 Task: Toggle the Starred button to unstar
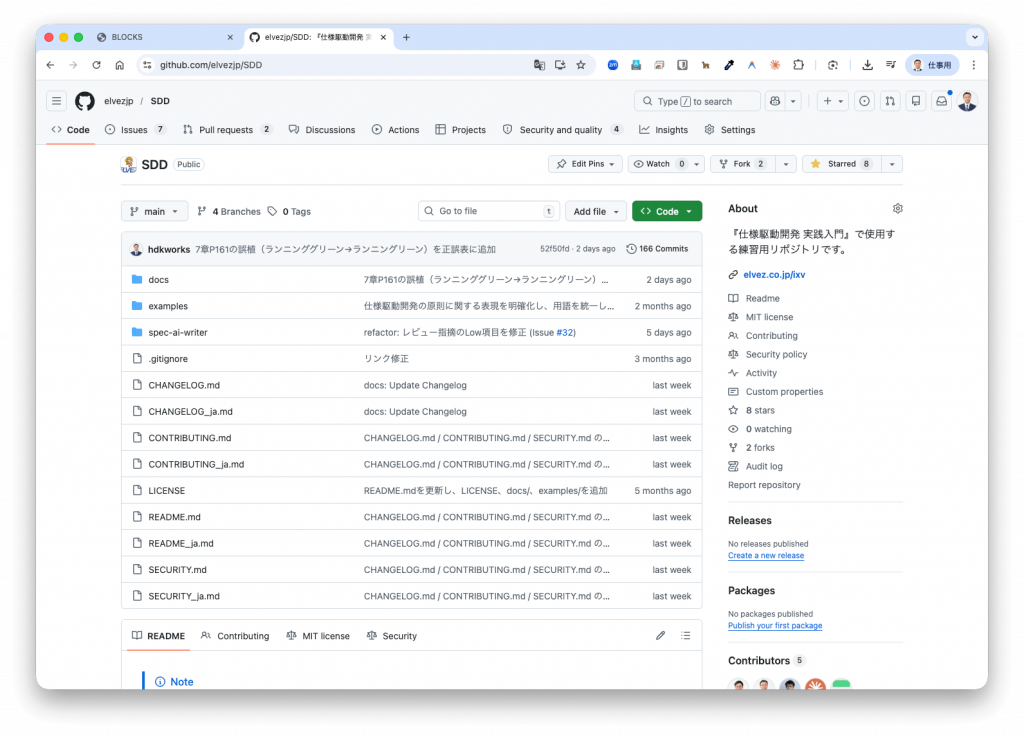[x=840, y=164]
